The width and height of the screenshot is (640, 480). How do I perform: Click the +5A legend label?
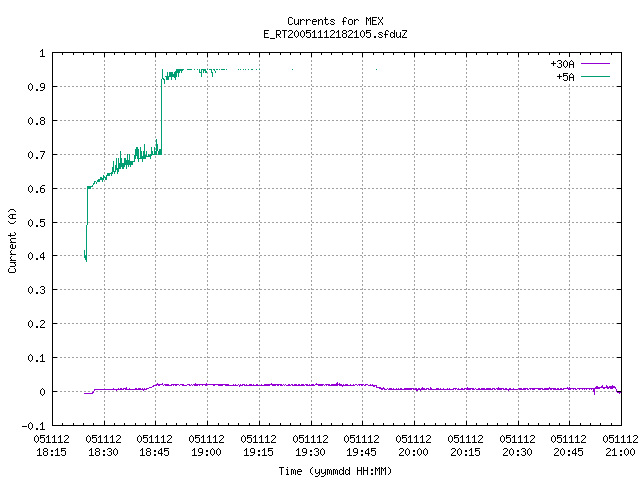point(565,77)
